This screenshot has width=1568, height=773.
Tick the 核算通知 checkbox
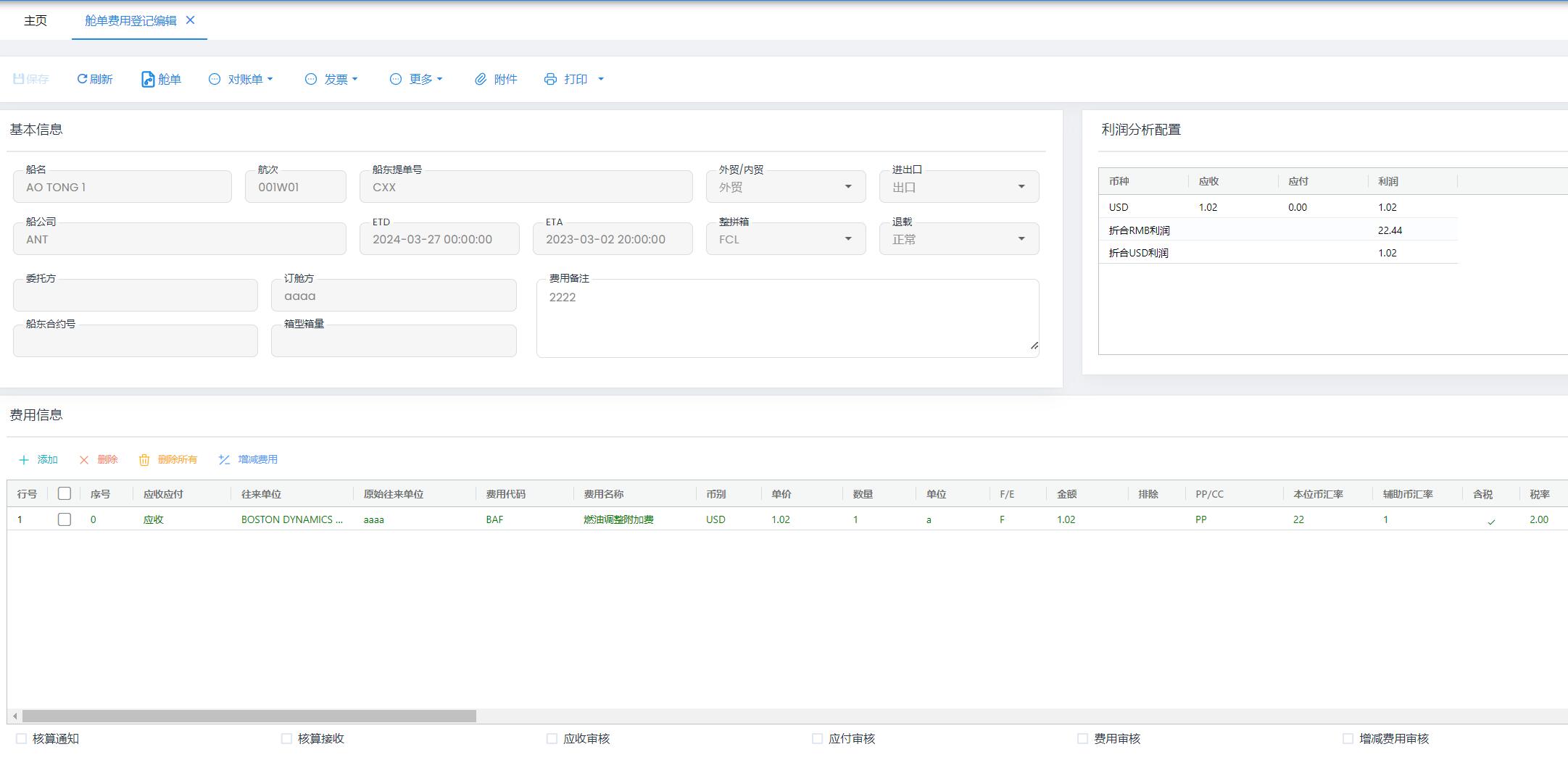pyautogui.click(x=22, y=739)
